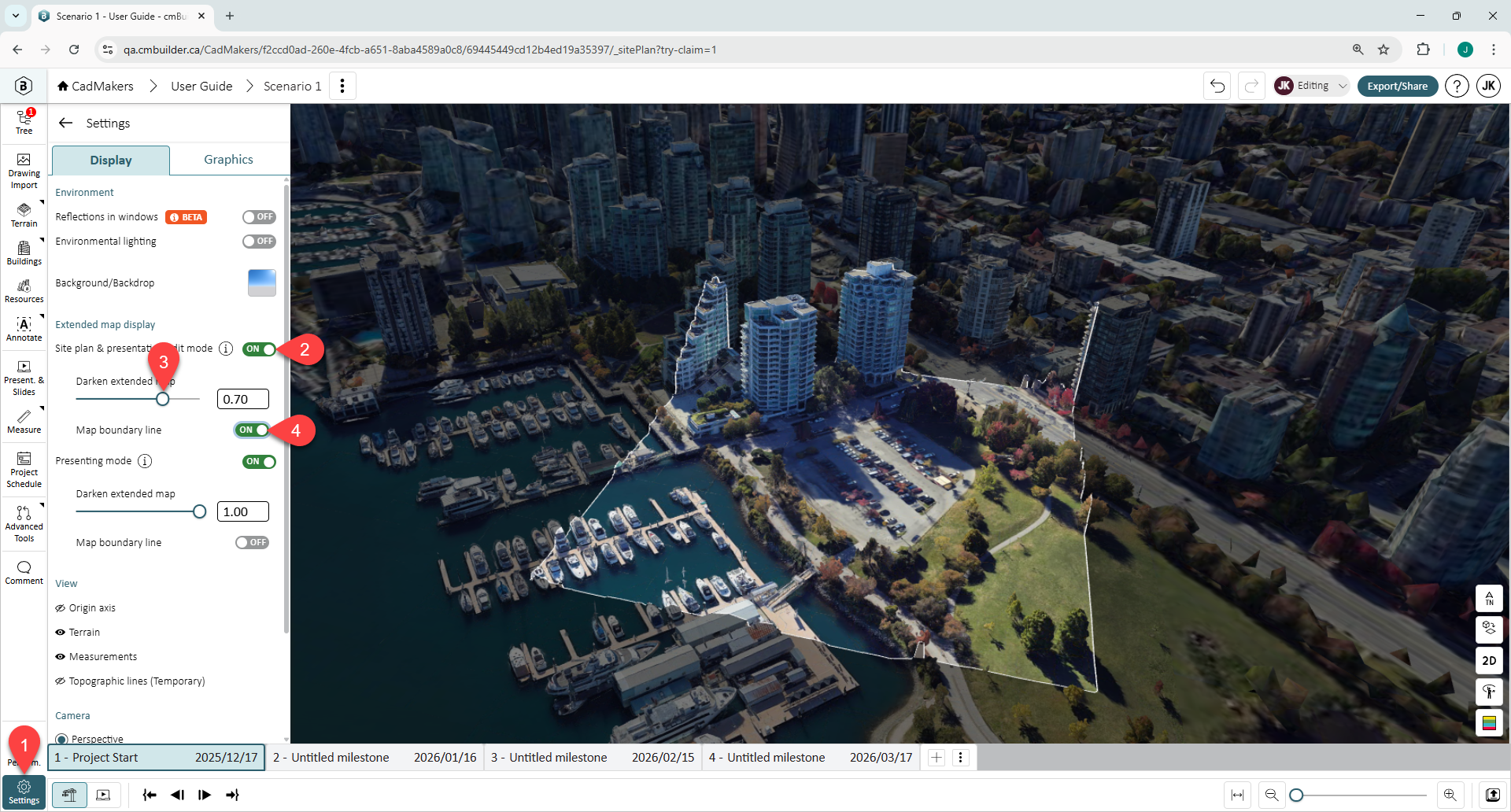Select Perspective camera radio
Screen dimensions: 1511x812
coord(61,739)
